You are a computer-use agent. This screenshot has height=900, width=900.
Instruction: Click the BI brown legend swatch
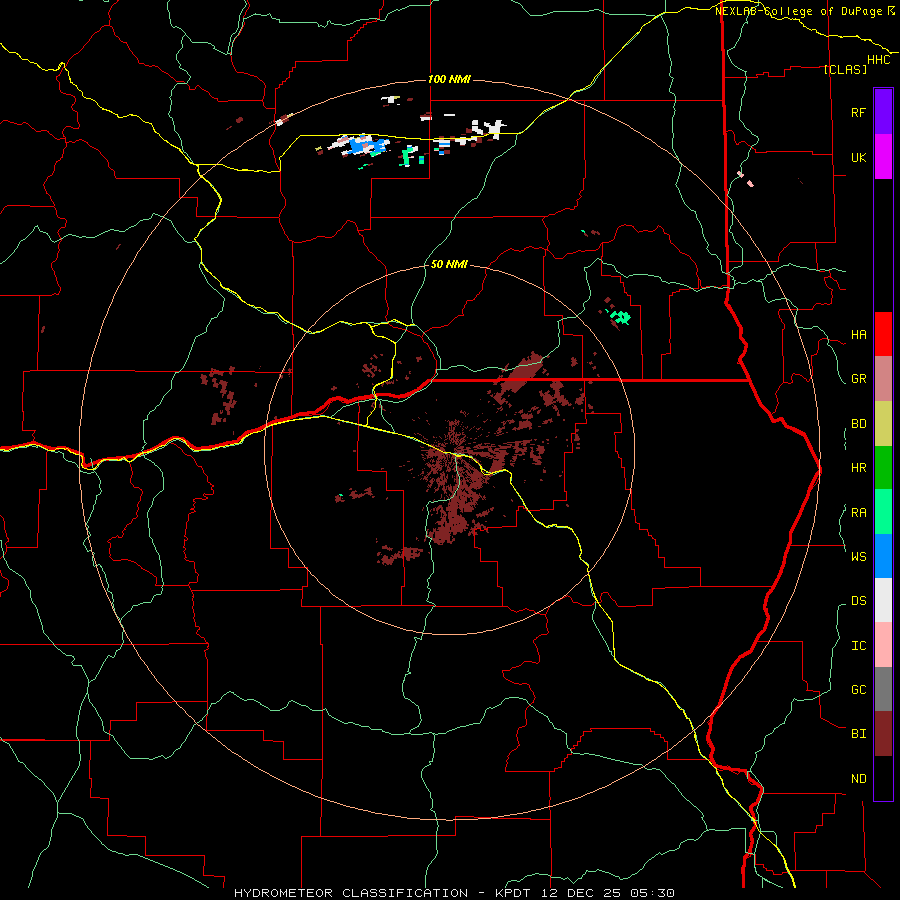point(883,734)
